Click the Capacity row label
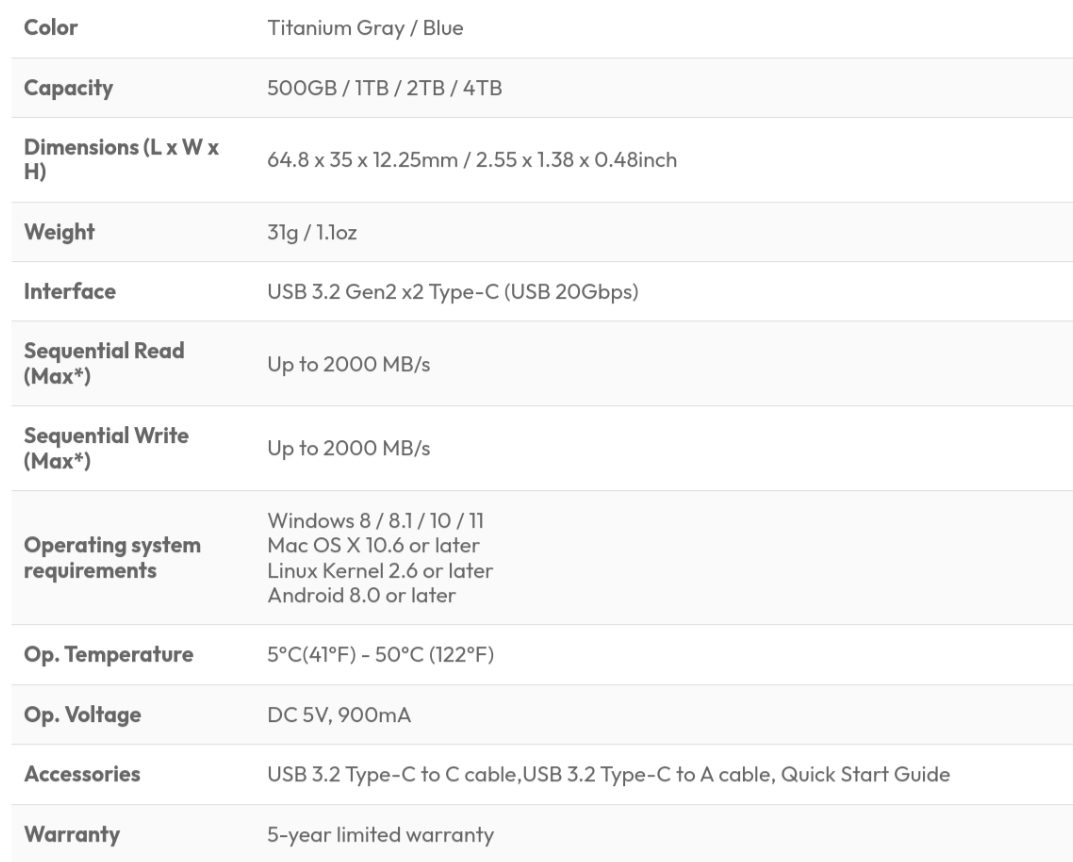 [68, 88]
